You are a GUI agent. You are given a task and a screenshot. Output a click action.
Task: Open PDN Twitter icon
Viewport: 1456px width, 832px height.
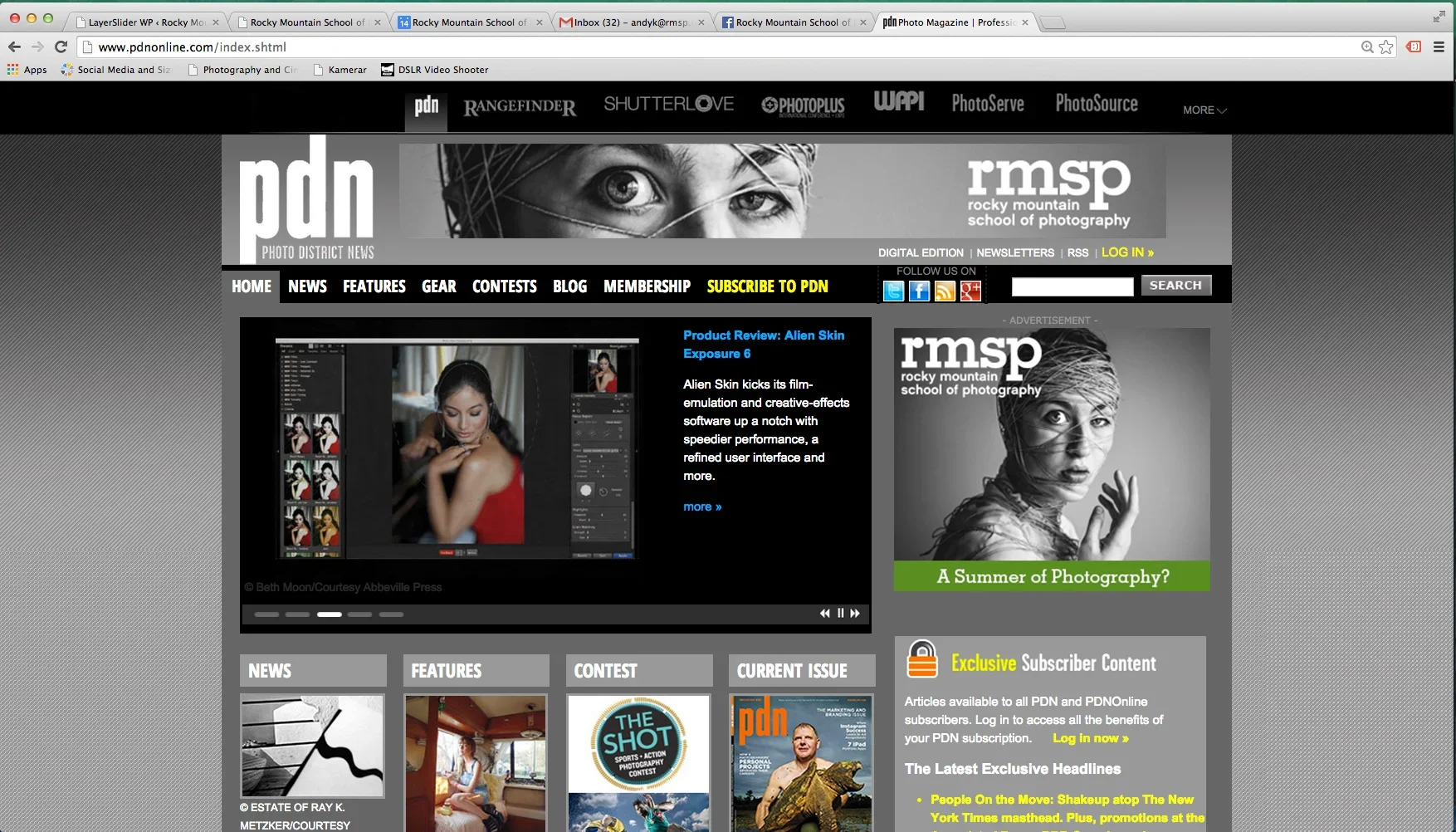893,291
